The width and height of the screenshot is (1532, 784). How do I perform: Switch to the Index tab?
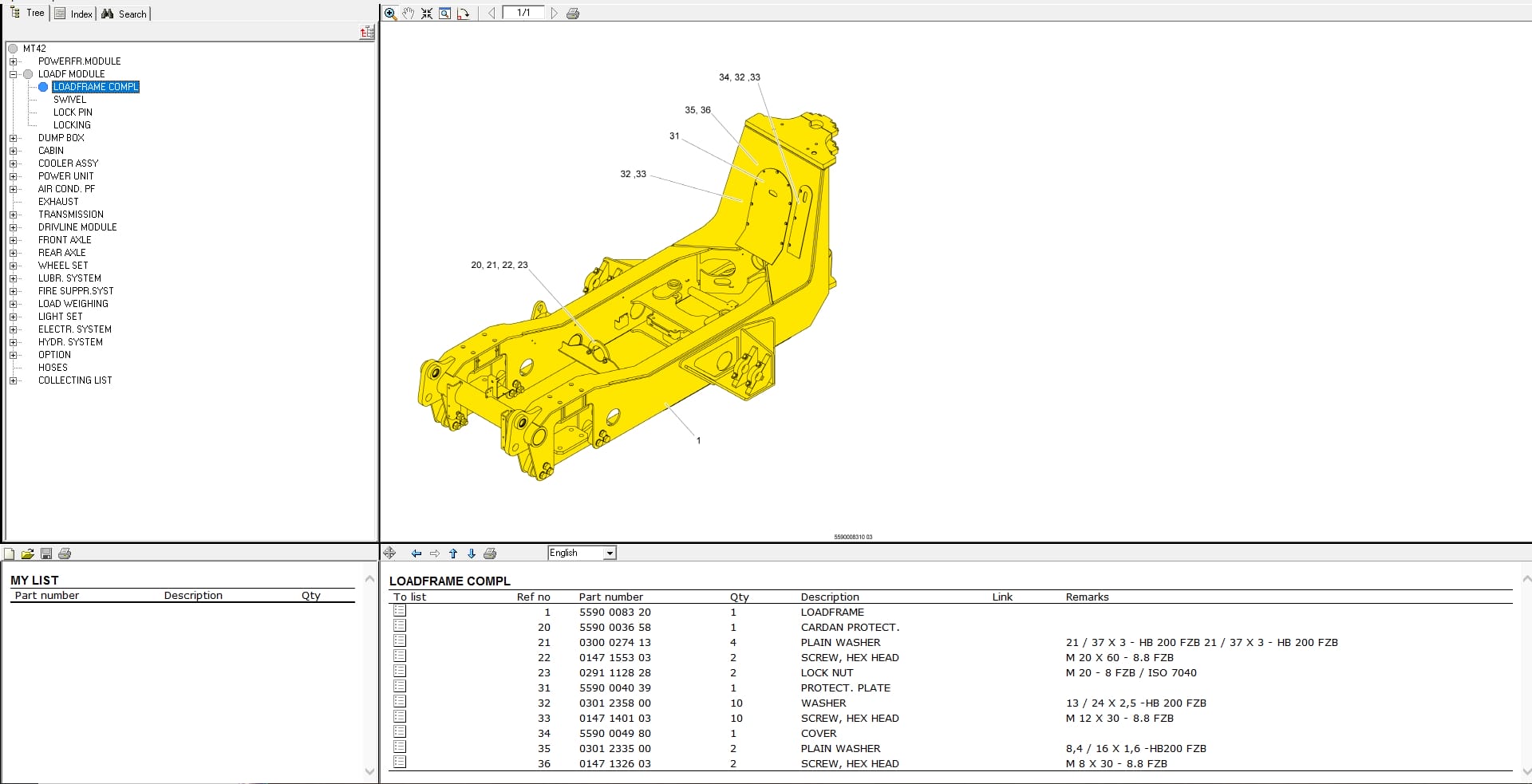74,14
